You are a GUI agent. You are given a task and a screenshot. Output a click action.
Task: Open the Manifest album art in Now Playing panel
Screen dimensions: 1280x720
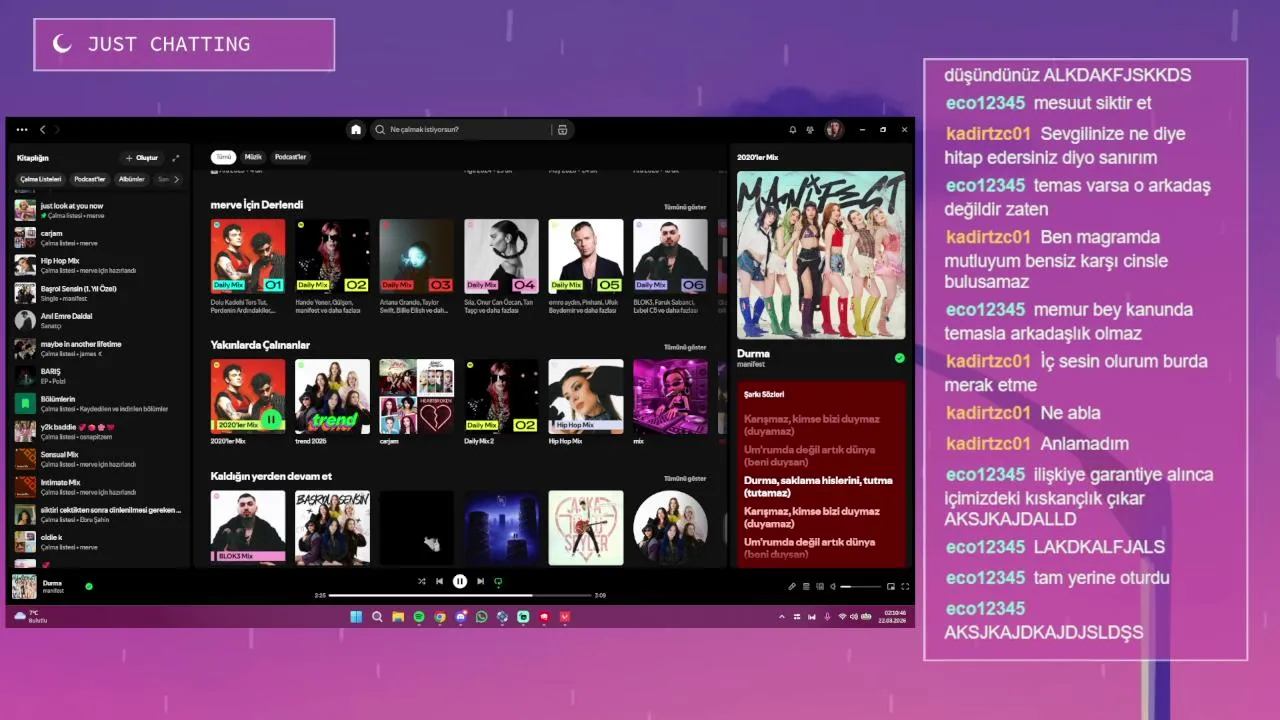[821, 255]
